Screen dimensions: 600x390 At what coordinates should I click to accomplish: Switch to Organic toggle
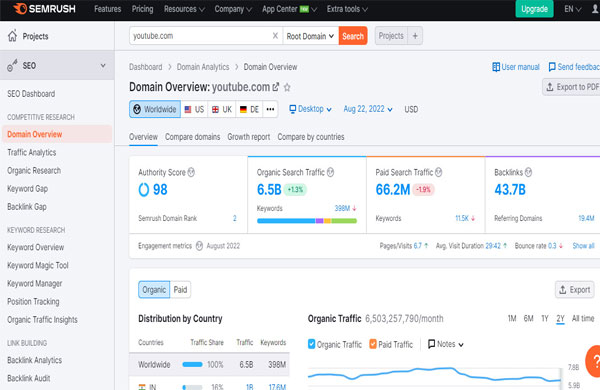(154, 290)
